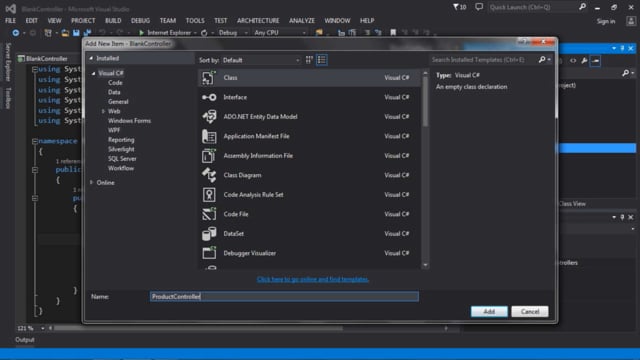Switch templates to medium icons view
Screen dimensions: 640x360
[309, 60]
